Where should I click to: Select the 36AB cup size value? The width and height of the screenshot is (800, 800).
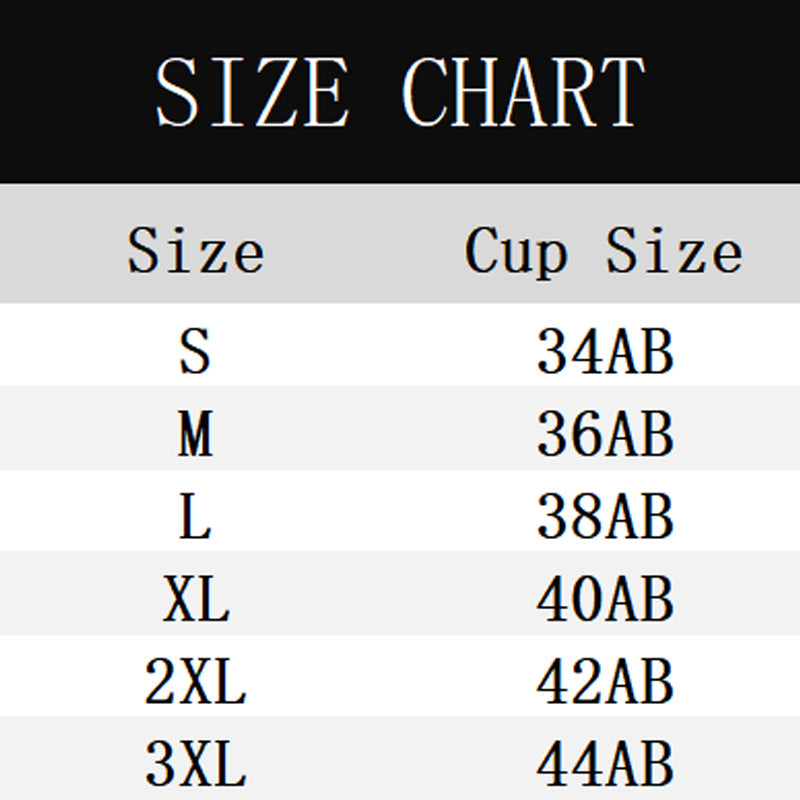click(605, 435)
